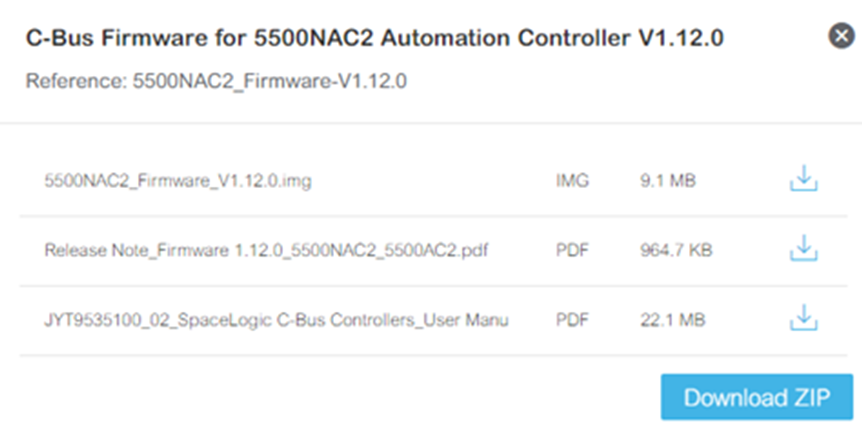Download the SpaceLogic C-Bus User Manual icon
The height and width of the screenshot is (426, 862).
point(804,318)
